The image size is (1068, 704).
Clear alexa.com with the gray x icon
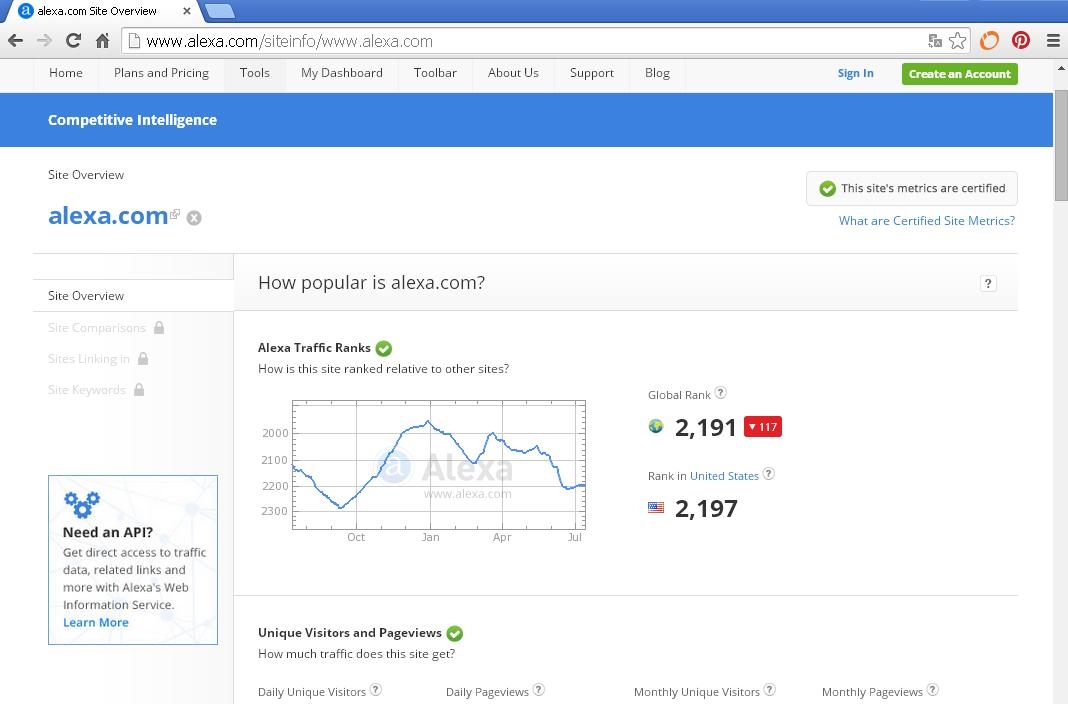tap(194, 218)
